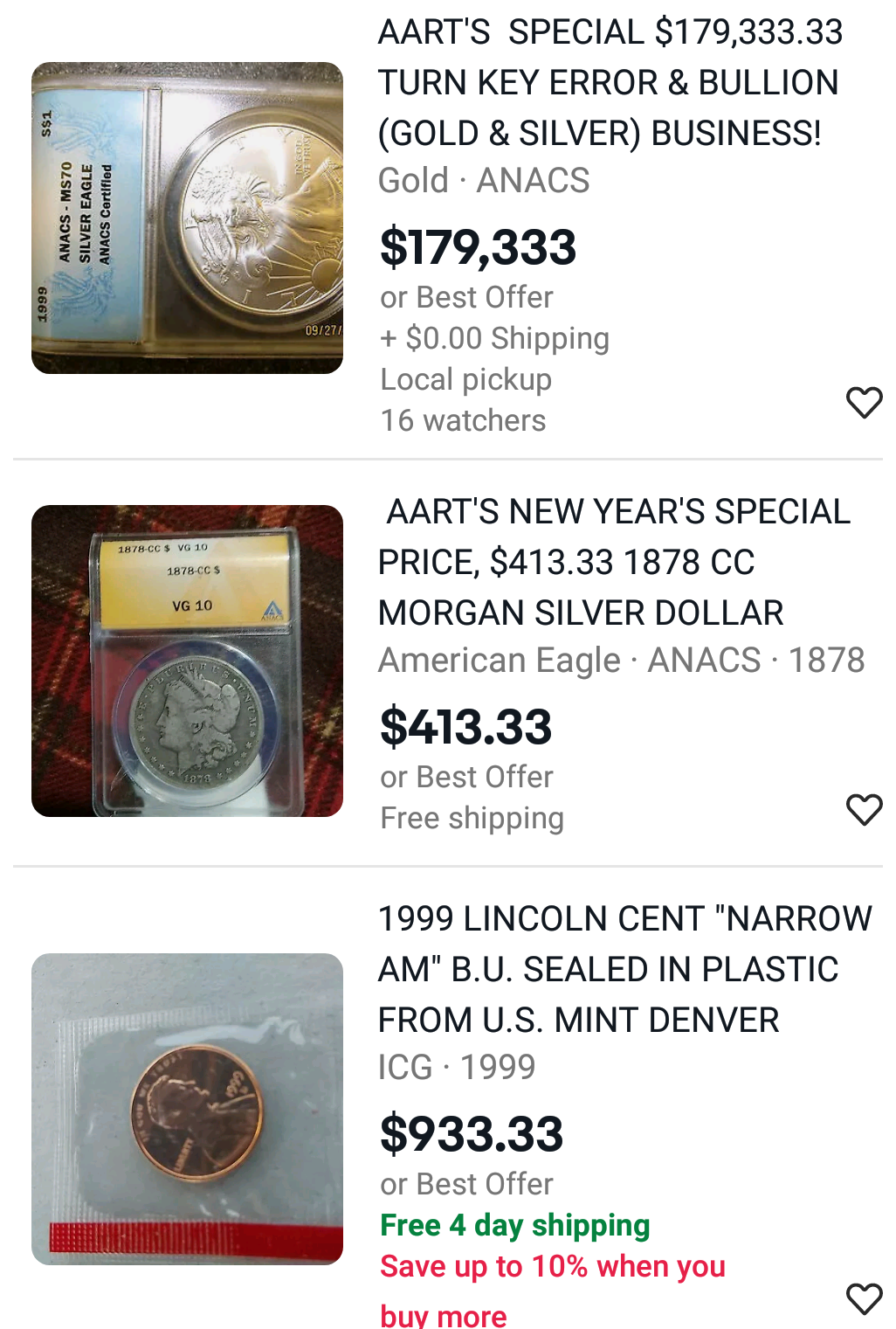Open the AART'S SPECIAL $179,333.33 listing title
Image resolution: width=896 pixels, height=1329 pixels.
tap(610, 82)
